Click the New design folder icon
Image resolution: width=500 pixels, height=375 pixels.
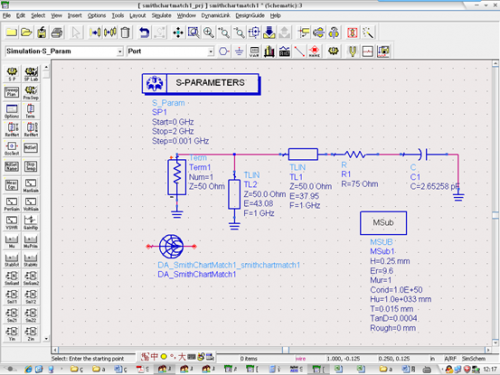pyautogui.click(x=11, y=32)
